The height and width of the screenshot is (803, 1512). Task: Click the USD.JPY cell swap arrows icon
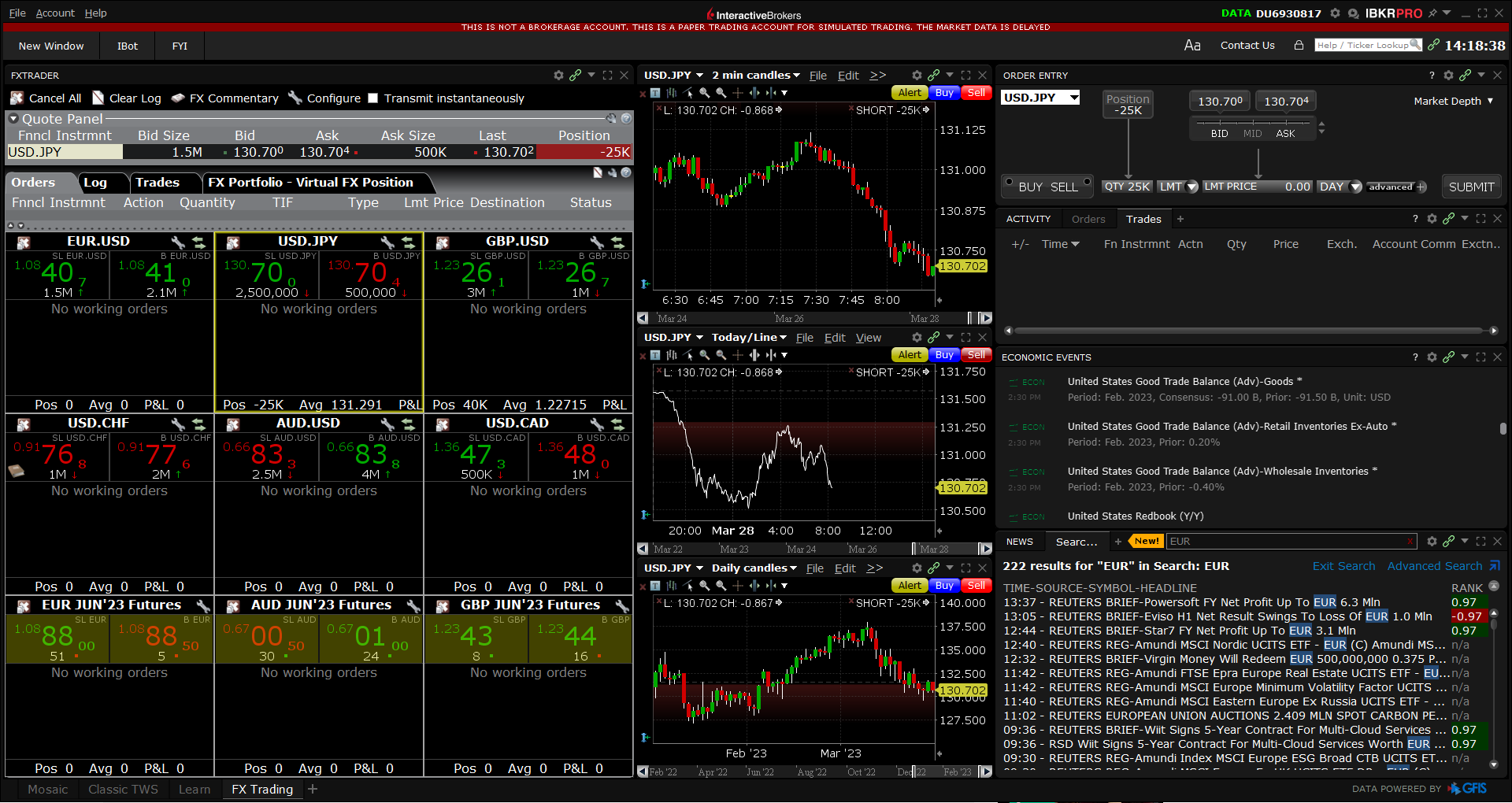tap(408, 242)
